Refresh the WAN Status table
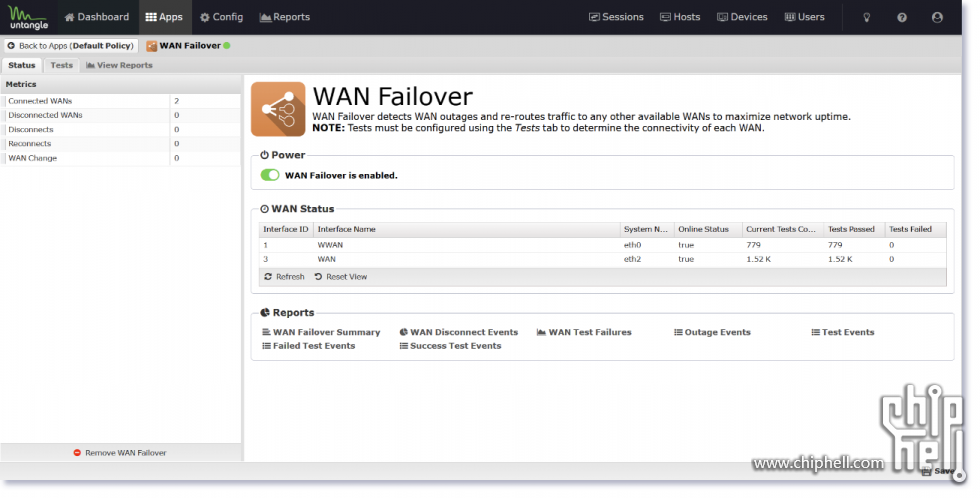980x498 pixels. [284, 277]
